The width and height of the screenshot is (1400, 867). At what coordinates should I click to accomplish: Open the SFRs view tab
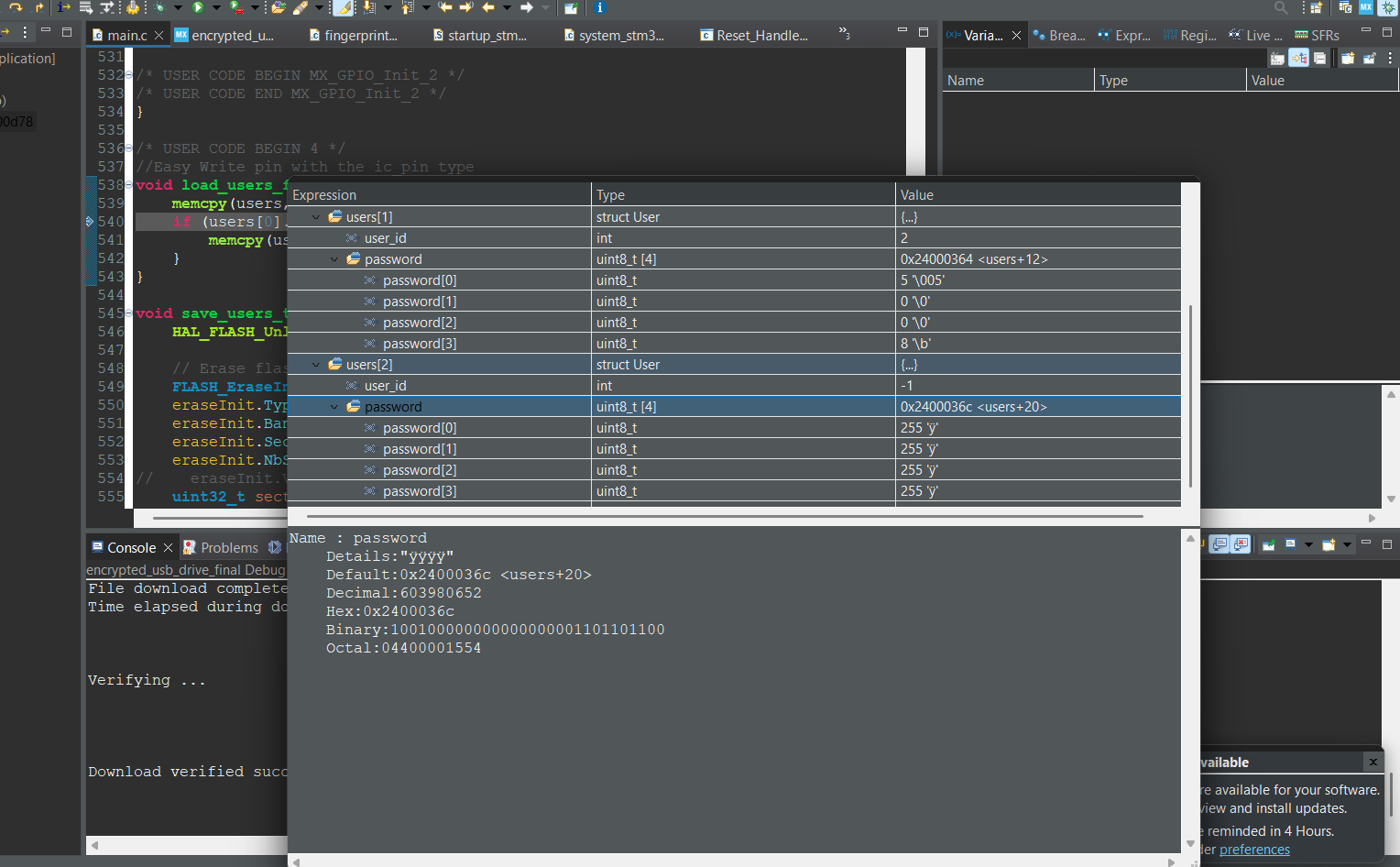pos(1318,36)
